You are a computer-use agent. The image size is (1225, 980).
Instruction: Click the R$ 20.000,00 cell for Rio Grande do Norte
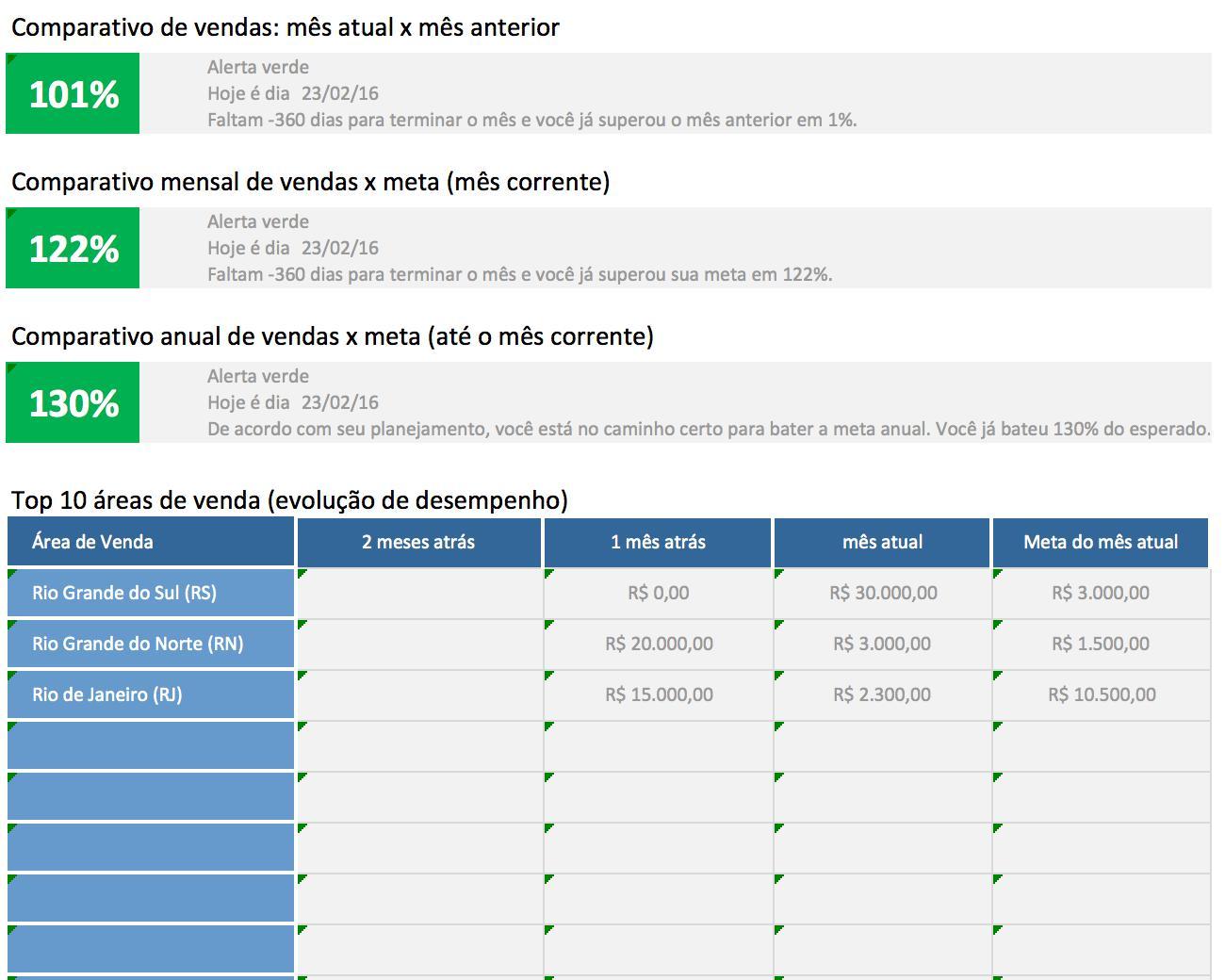(658, 644)
